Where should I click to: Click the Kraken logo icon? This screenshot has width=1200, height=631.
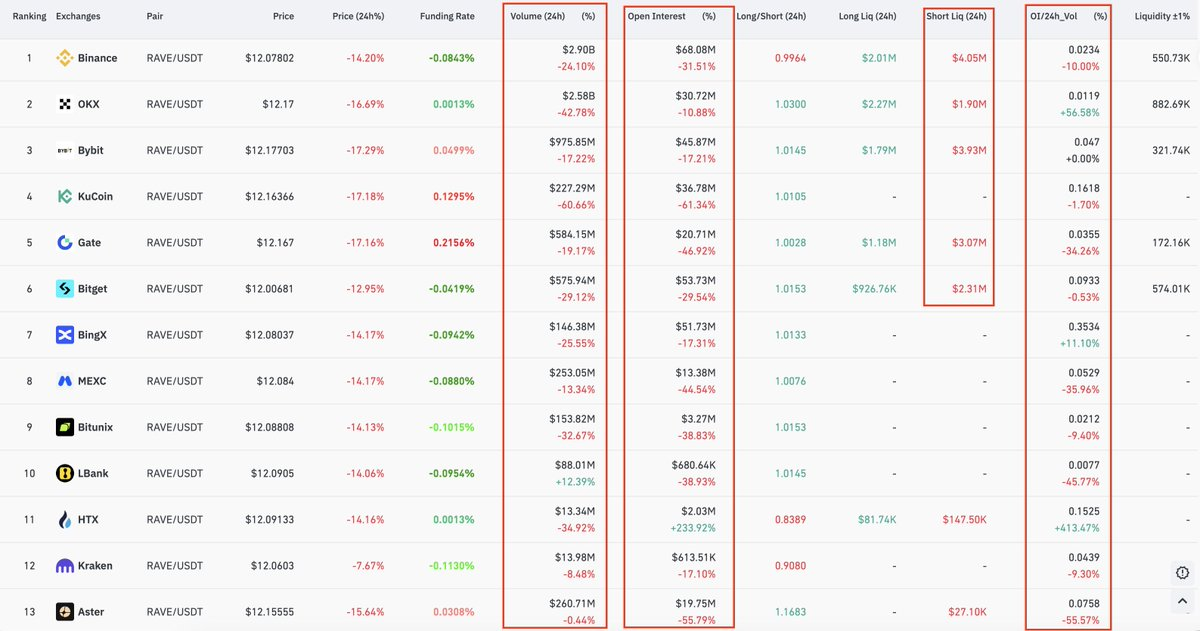click(65, 566)
